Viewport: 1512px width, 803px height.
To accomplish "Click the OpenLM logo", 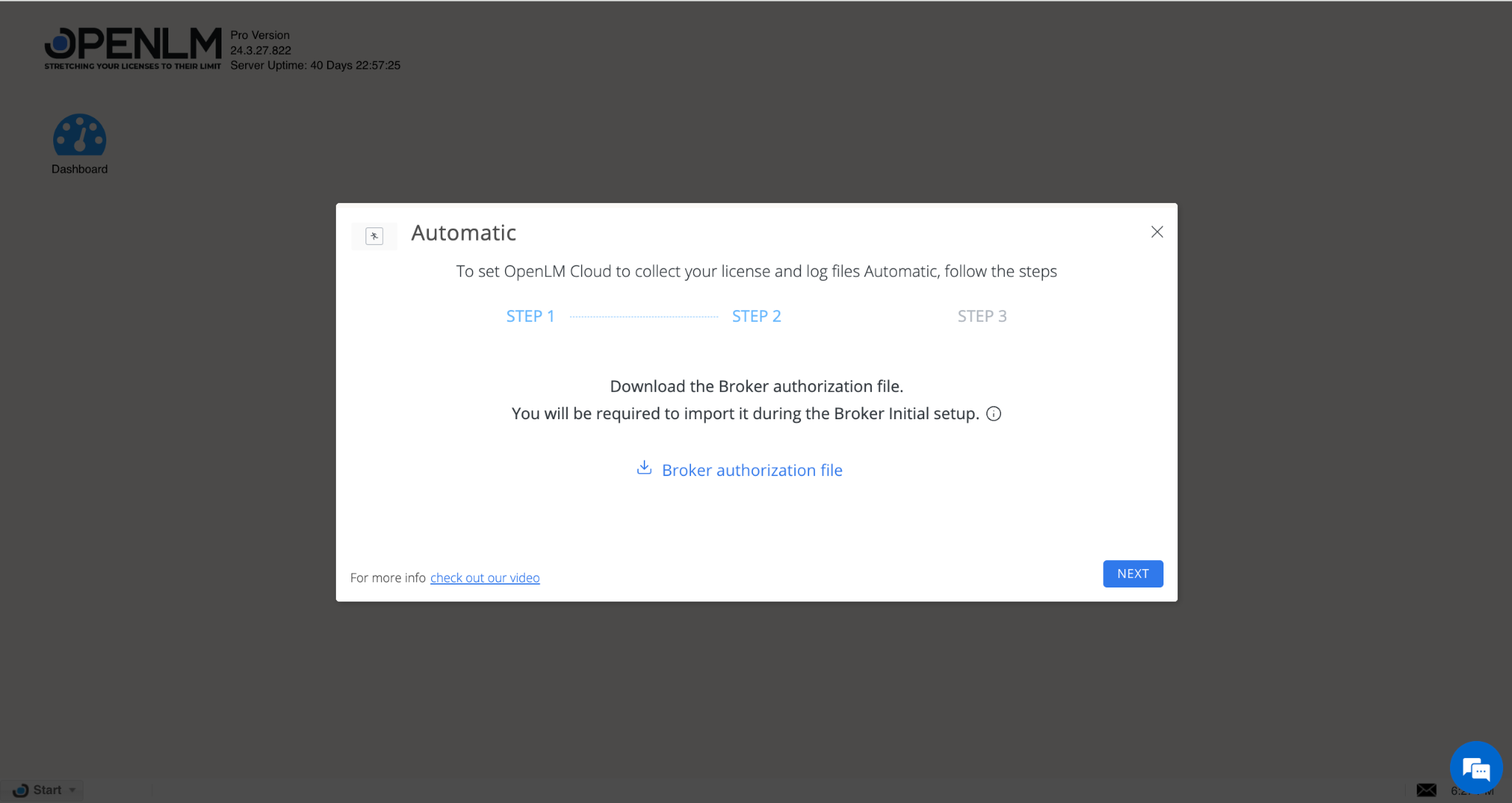I will (133, 46).
